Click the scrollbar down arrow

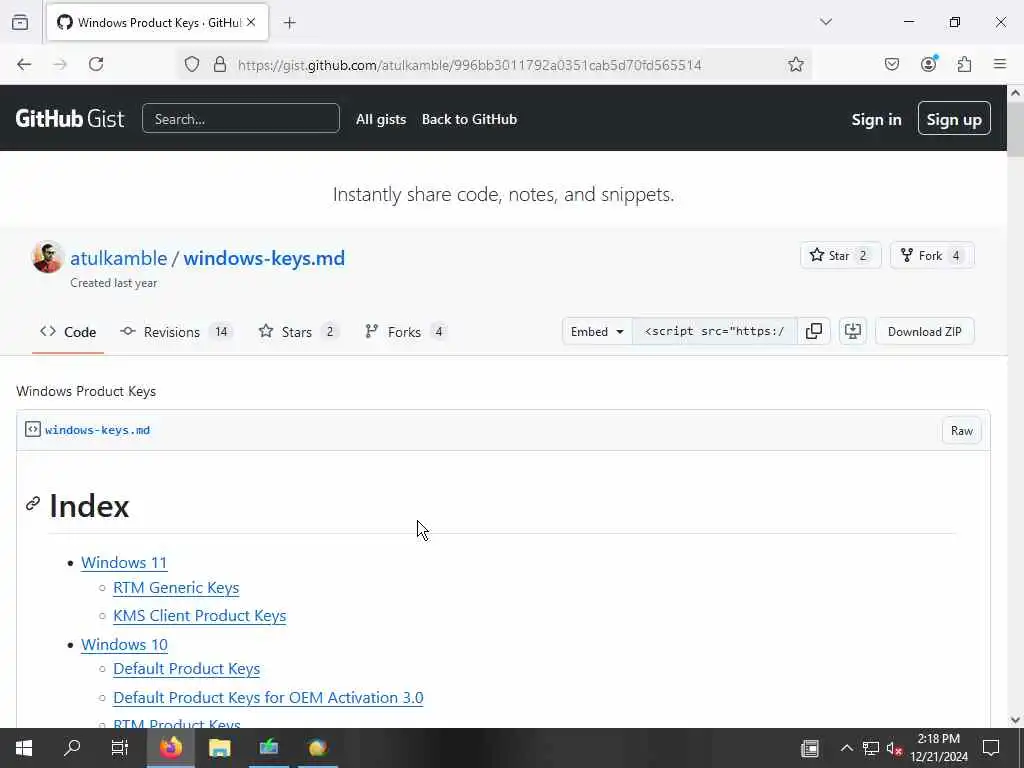pos(1016,720)
